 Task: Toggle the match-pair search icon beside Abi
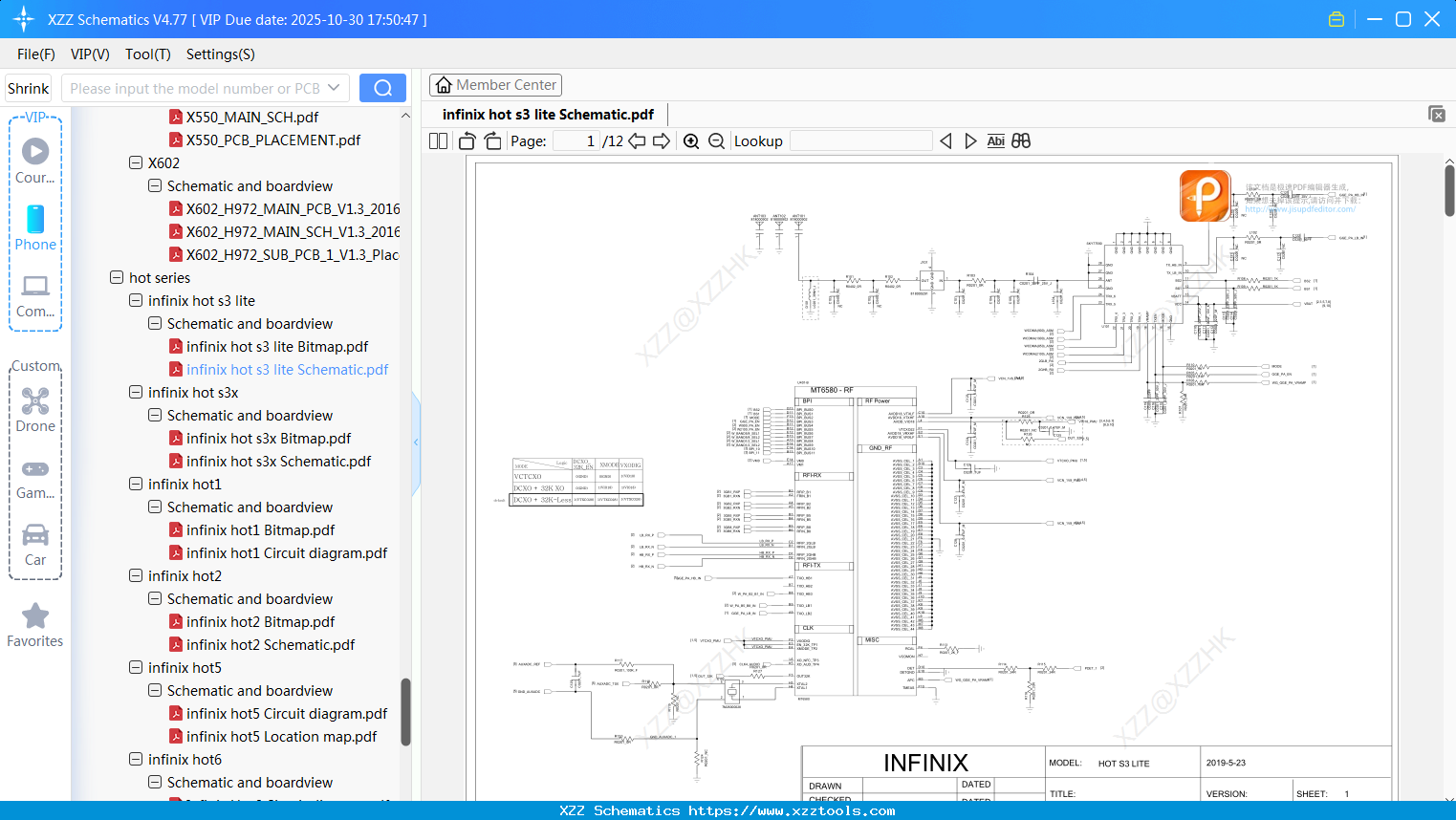[1020, 140]
